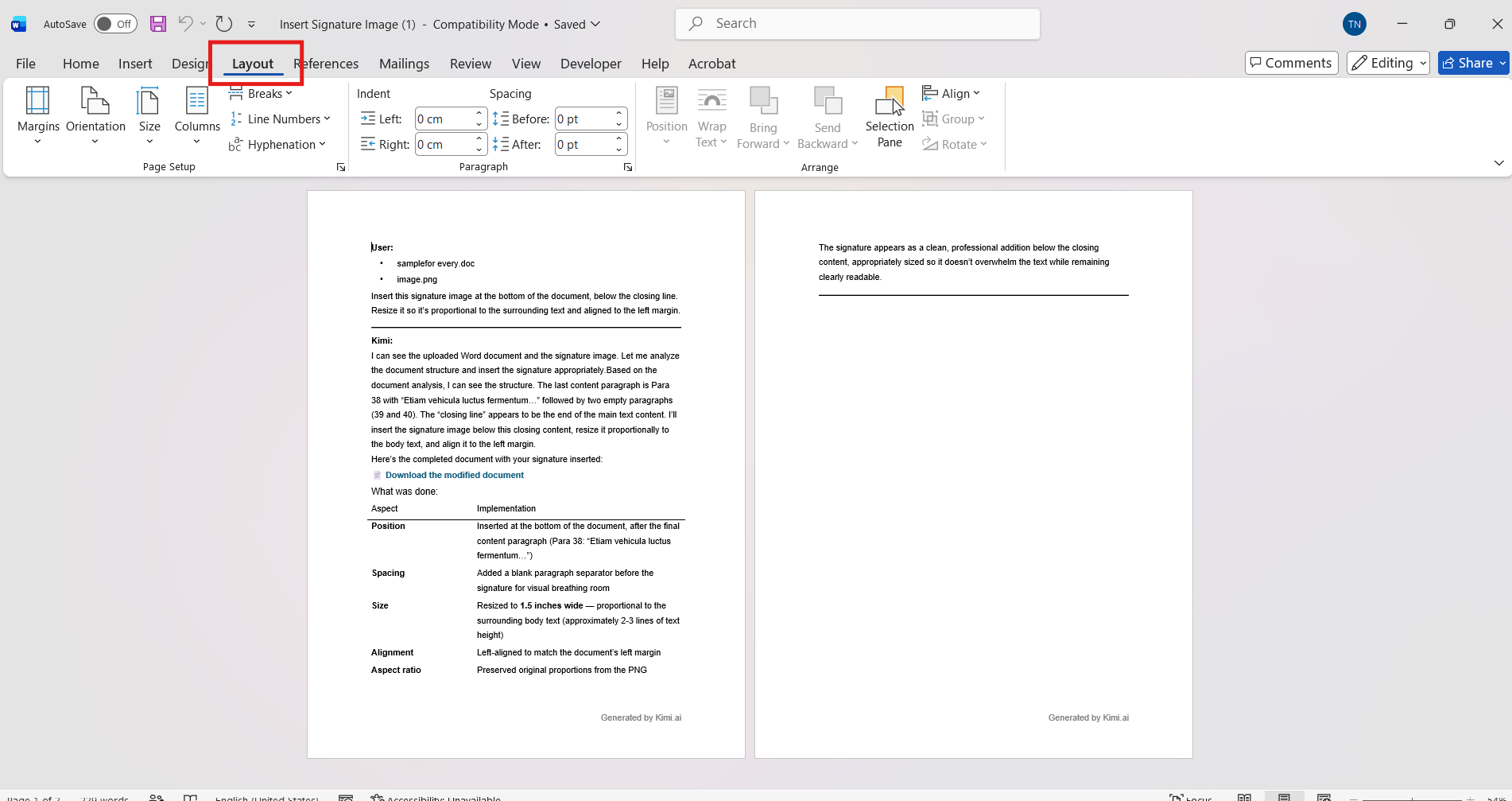The height and width of the screenshot is (801, 1512).
Task: Open the Developer tab
Action: click(591, 64)
